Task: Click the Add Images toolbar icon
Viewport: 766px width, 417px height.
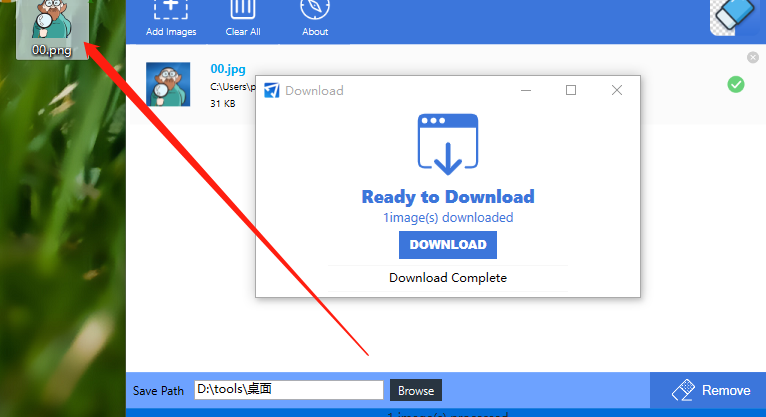Action: [170, 10]
